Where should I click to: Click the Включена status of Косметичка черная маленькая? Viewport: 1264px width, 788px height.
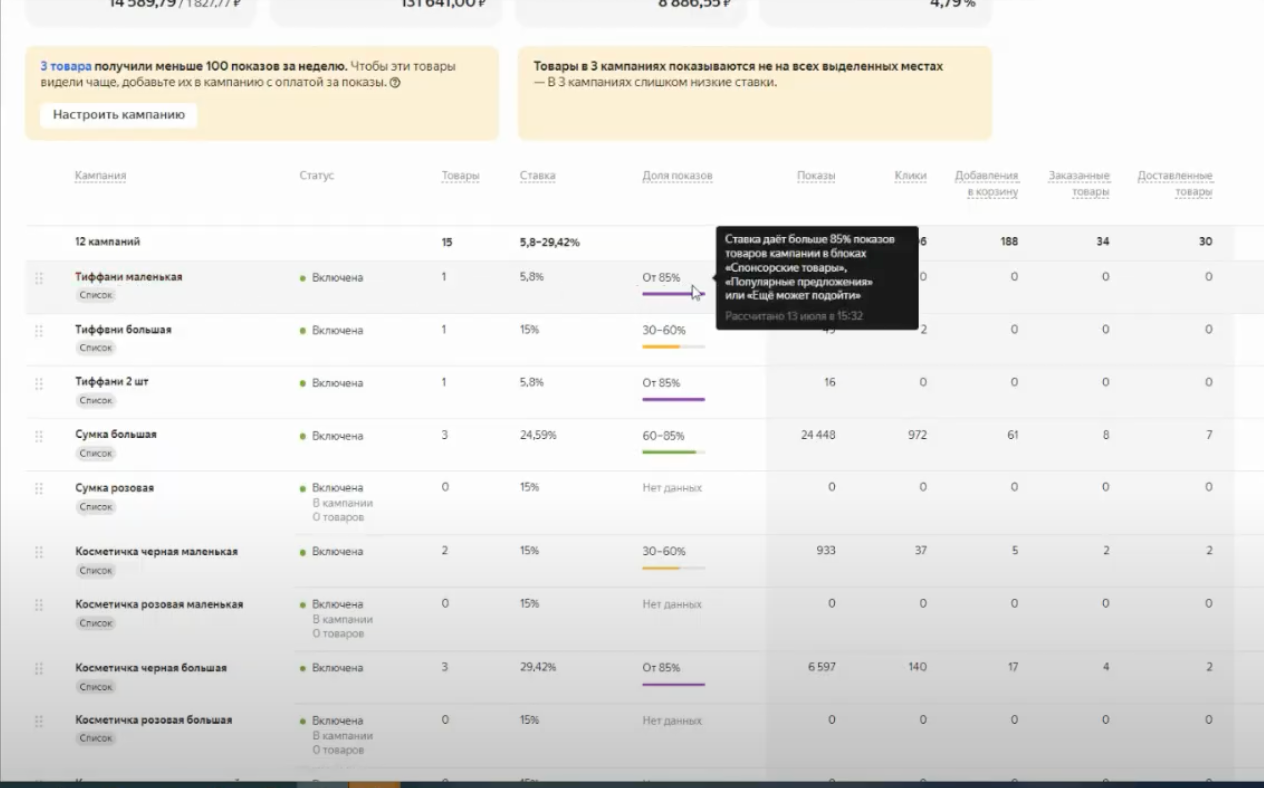[x=337, y=551]
